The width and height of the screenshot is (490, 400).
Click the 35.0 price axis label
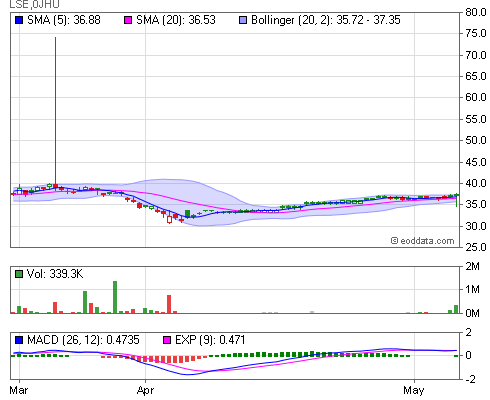click(x=476, y=204)
